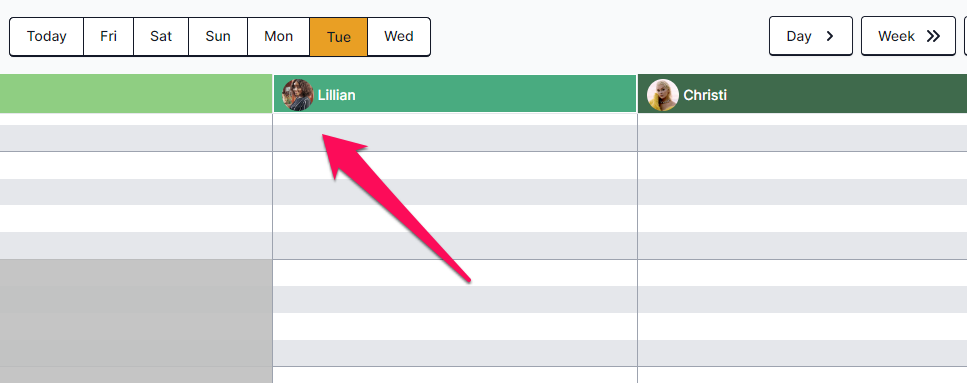Open Lillian's name in the column header
This screenshot has width=967, height=383.
[336, 95]
